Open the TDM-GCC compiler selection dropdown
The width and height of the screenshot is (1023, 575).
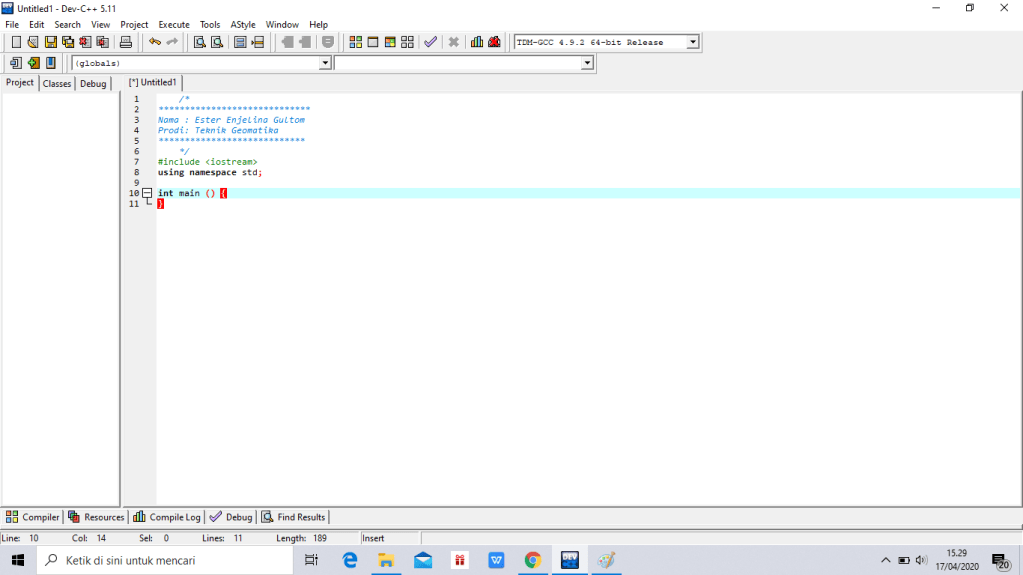(x=692, y=42)
